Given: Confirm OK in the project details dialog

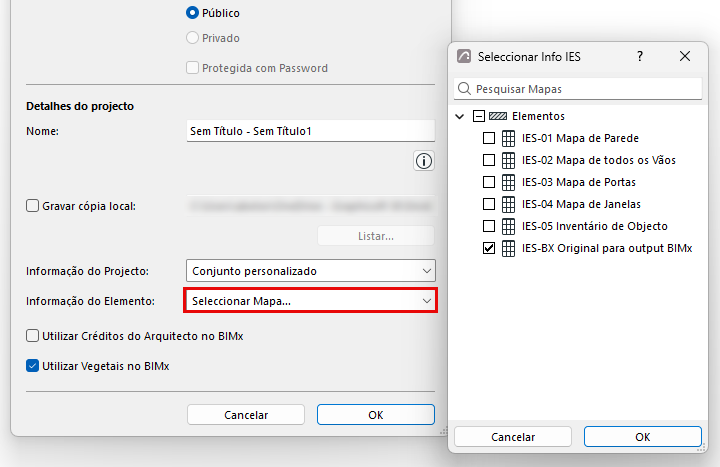Looking at the screenshot, I should [376, 415].
